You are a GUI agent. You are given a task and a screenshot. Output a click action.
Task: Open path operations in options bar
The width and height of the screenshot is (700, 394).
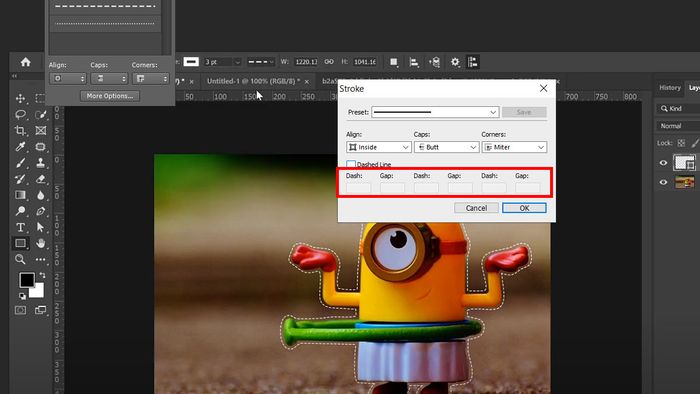393,62
